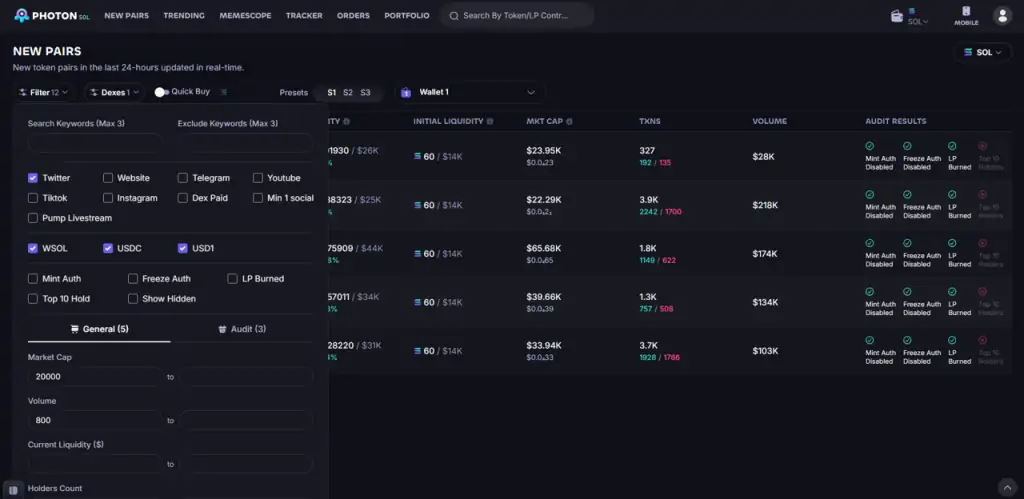Open the Trending page link

pos(183,16)
